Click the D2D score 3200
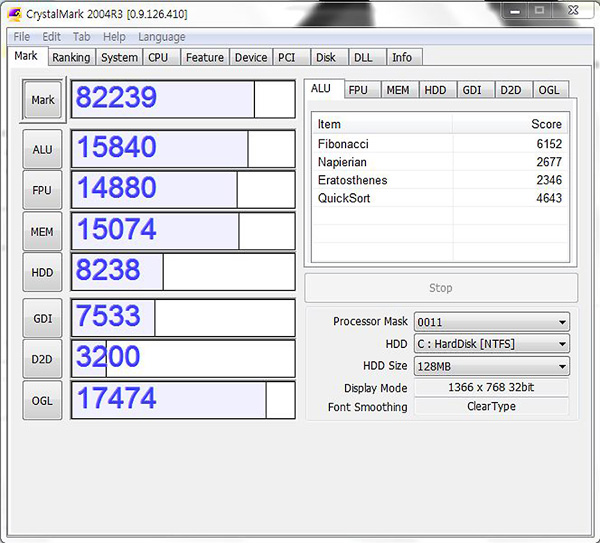Image resolution: width=600 pixels, height=543 pixels. click(x=183, y=359)
